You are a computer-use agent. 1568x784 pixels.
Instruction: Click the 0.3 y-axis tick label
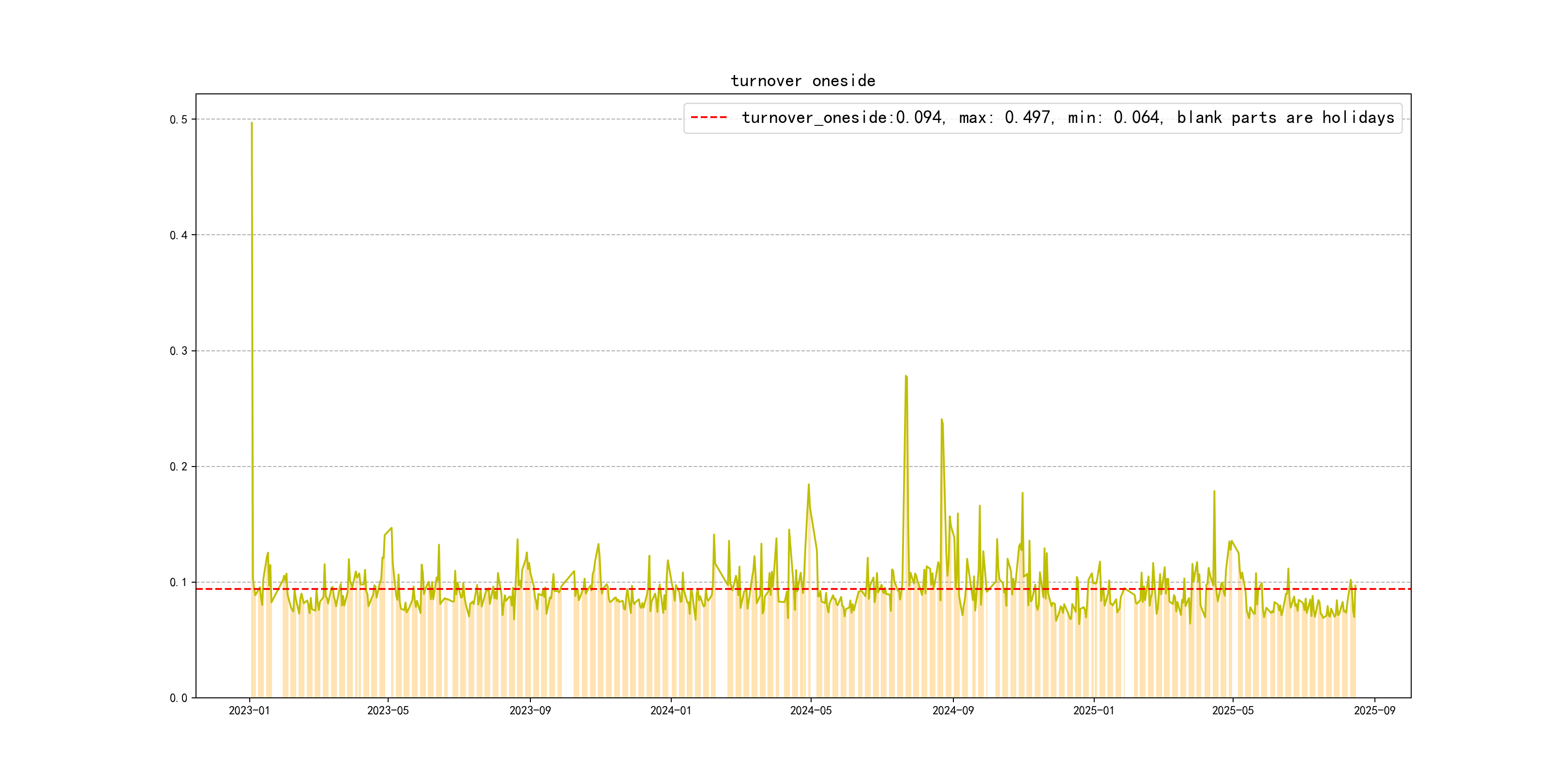pos(179,351)
